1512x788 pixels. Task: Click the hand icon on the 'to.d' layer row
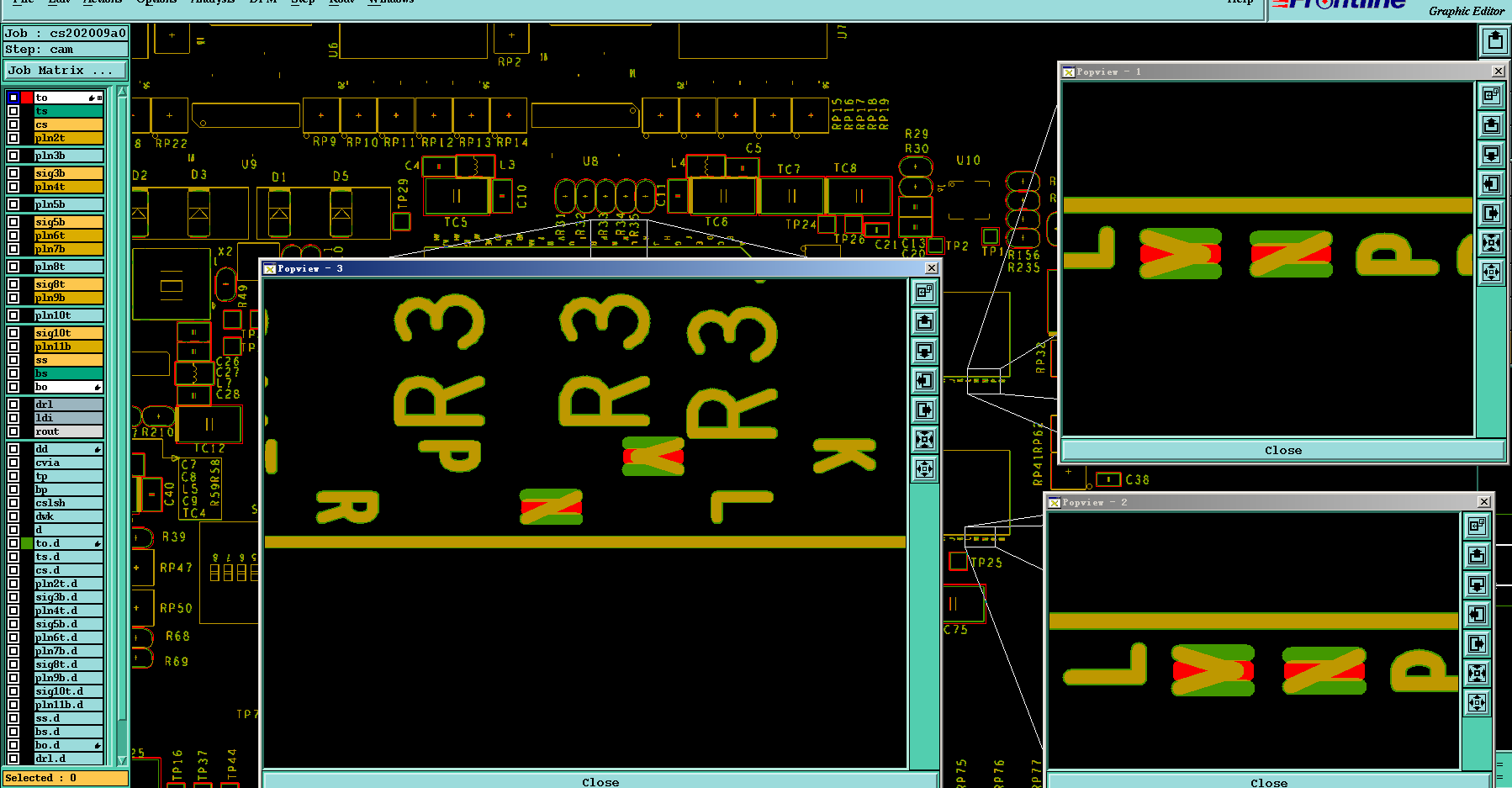tap(98, 544)
